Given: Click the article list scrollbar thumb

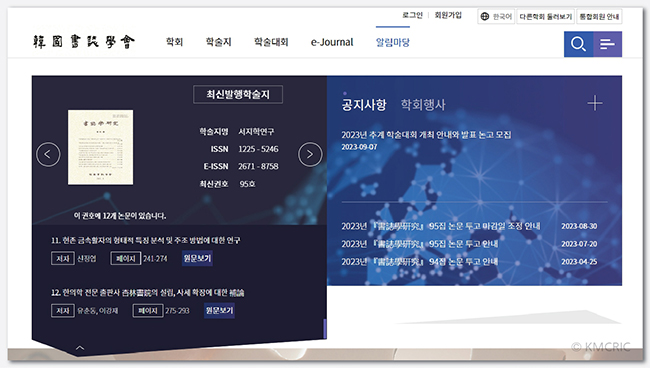Looking at the screenshot, I should tap(325, 329).
